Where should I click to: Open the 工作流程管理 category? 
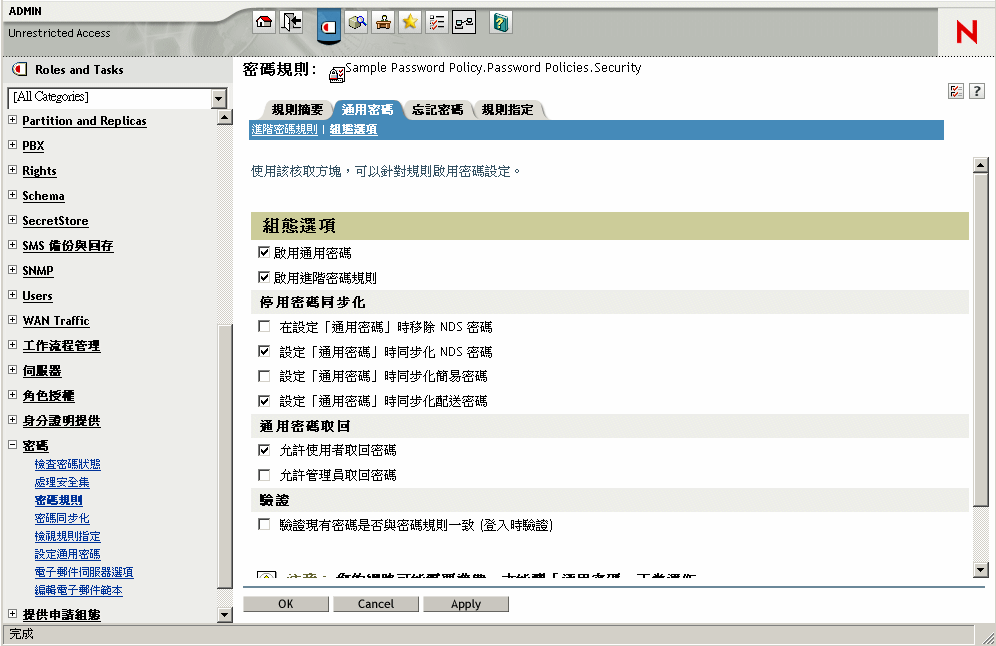pos(61,346)
